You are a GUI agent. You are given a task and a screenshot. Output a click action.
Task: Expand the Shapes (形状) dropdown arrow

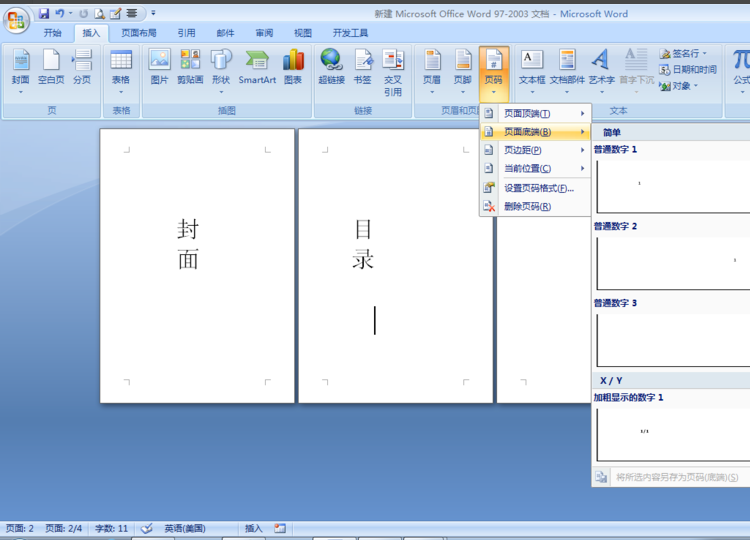click(221, 92)
